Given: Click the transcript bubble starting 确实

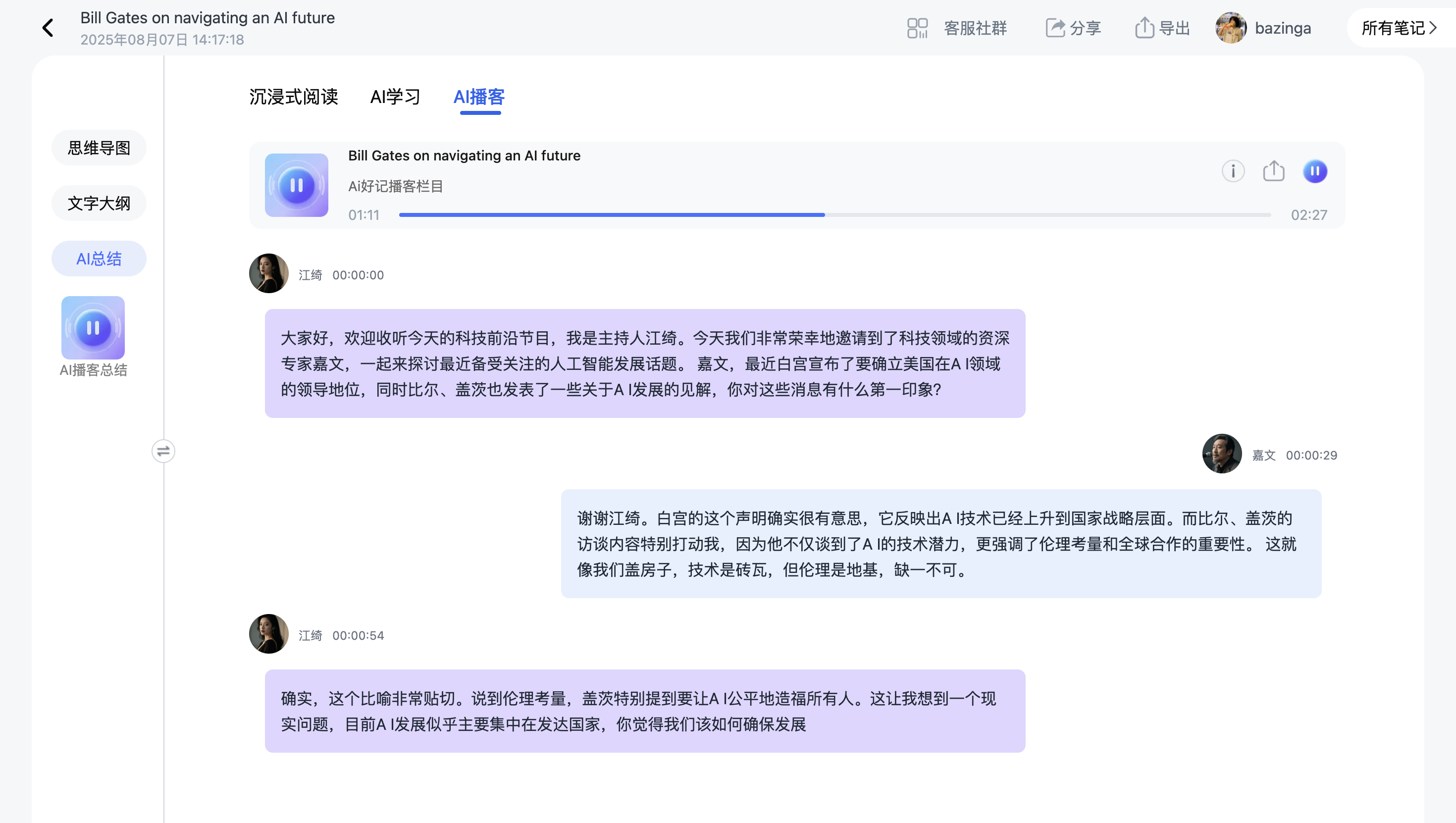Looking at the screenshot, I should [x=645, y=711].
